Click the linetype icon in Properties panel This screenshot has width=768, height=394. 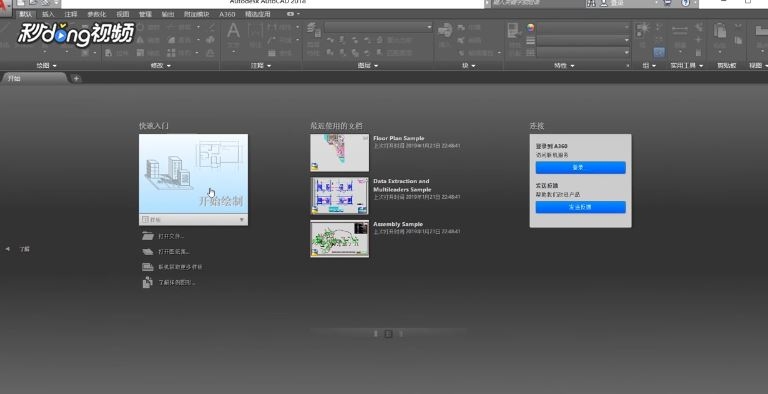pyautogui.click(x=530, y=52)
